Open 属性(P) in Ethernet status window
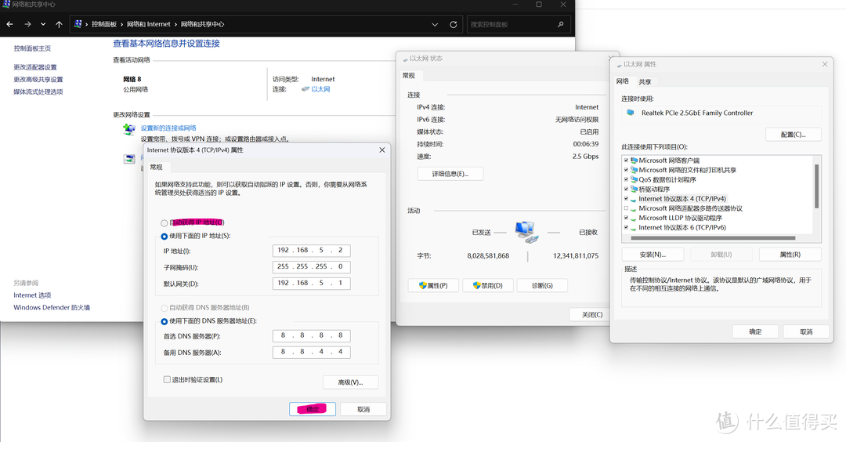Screen dimensions: 848x463 pyautogui.click(x=433, y=286)
